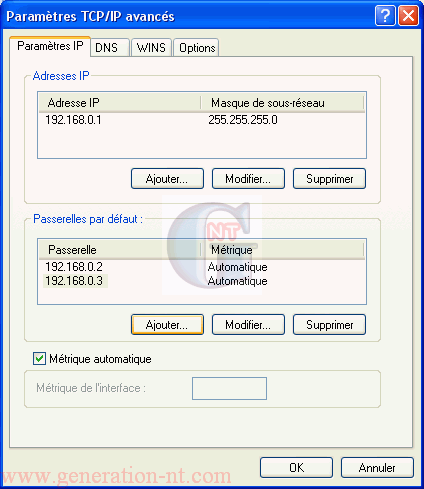Screen dimensions: 424x489
Task: Open the WINS tab
Action: tap(151, 48)
